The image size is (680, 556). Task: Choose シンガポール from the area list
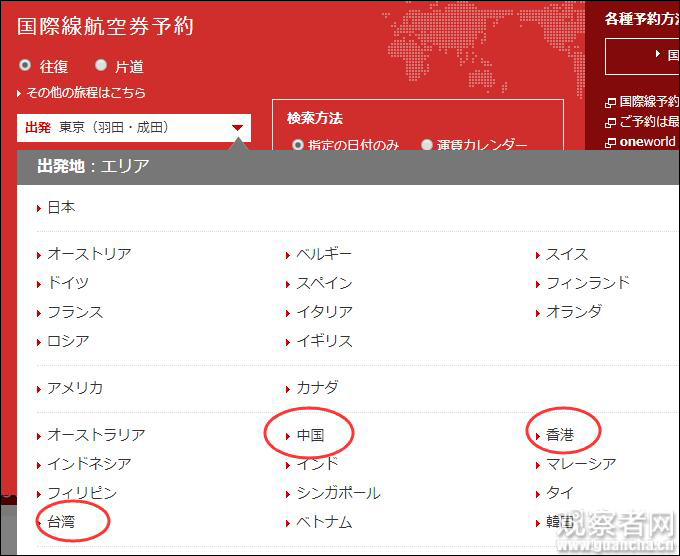(x=338, y=493)
